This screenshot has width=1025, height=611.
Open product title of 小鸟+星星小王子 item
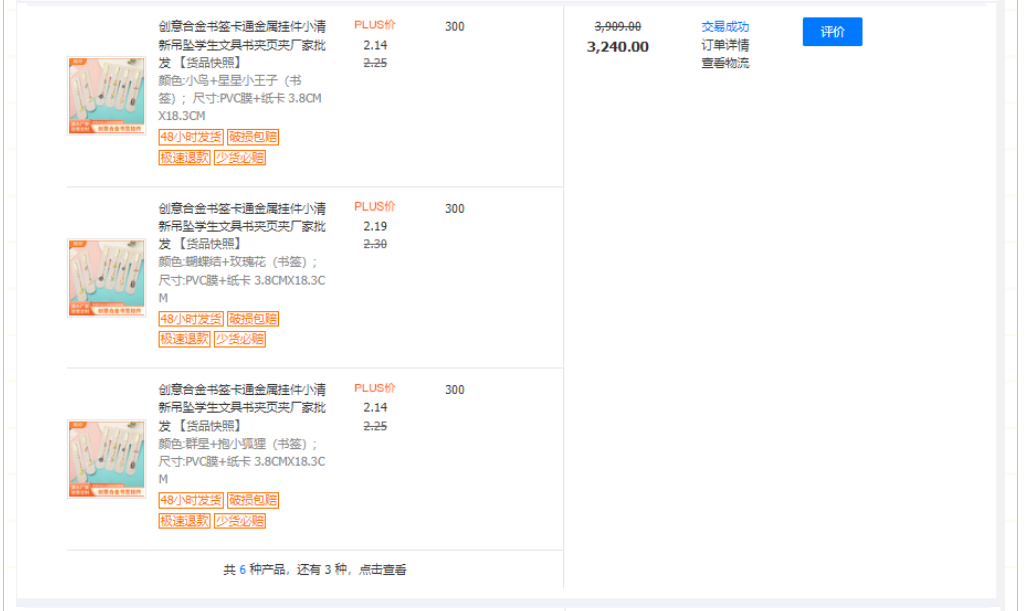point(241,44)
